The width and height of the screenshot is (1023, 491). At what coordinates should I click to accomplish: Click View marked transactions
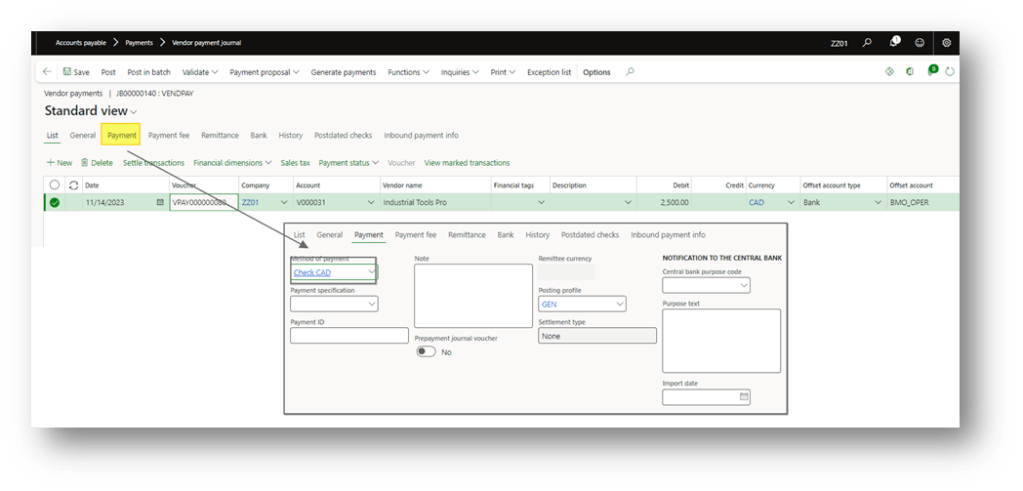click(466, 162)
